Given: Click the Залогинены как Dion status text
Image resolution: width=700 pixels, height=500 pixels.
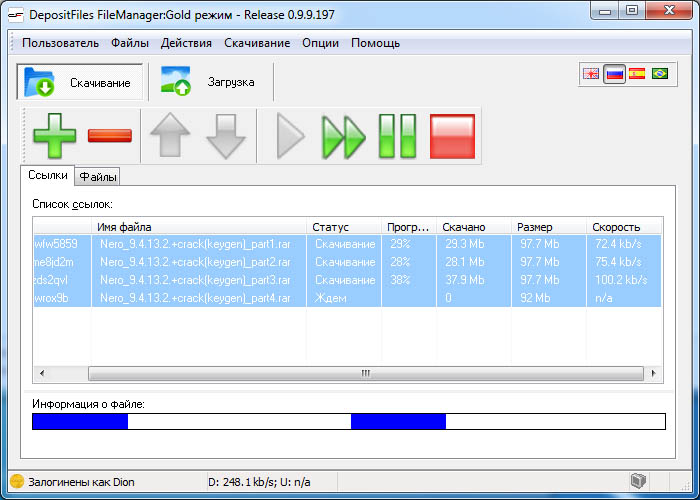Looking at the screenshot, I should tap(81, 482).
